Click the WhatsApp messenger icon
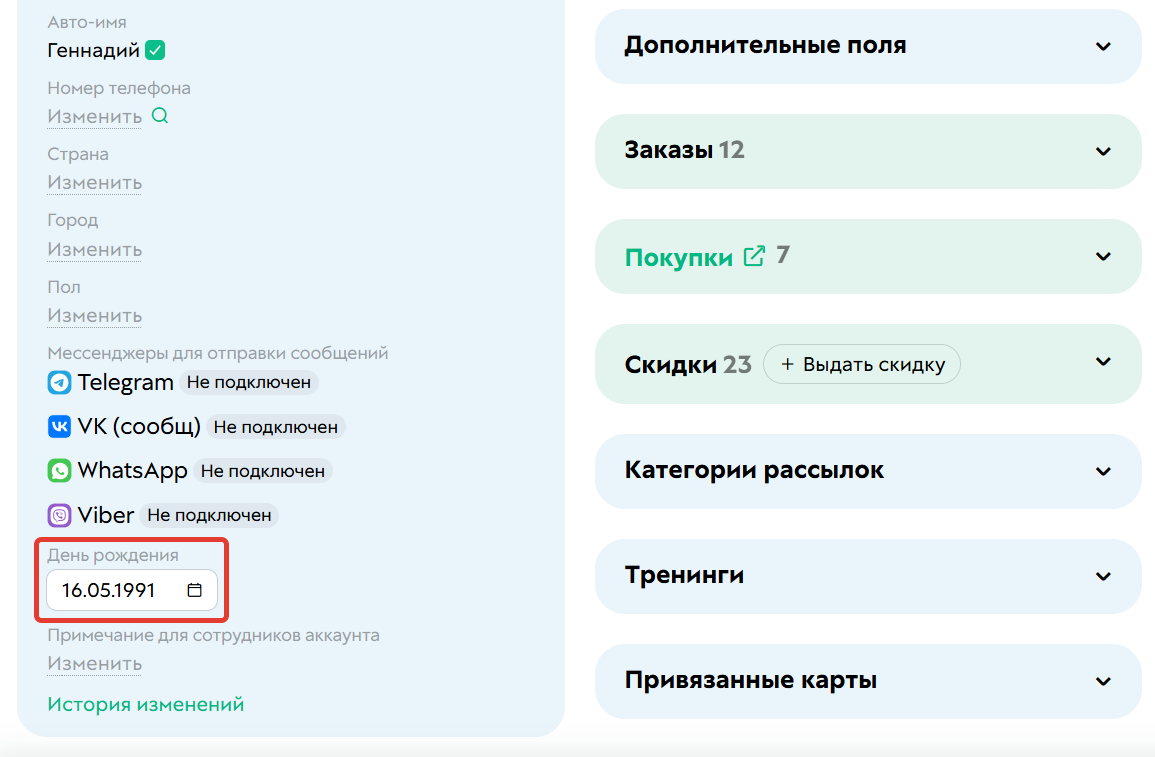This screenshot has width=1155, height=757. 57,470
